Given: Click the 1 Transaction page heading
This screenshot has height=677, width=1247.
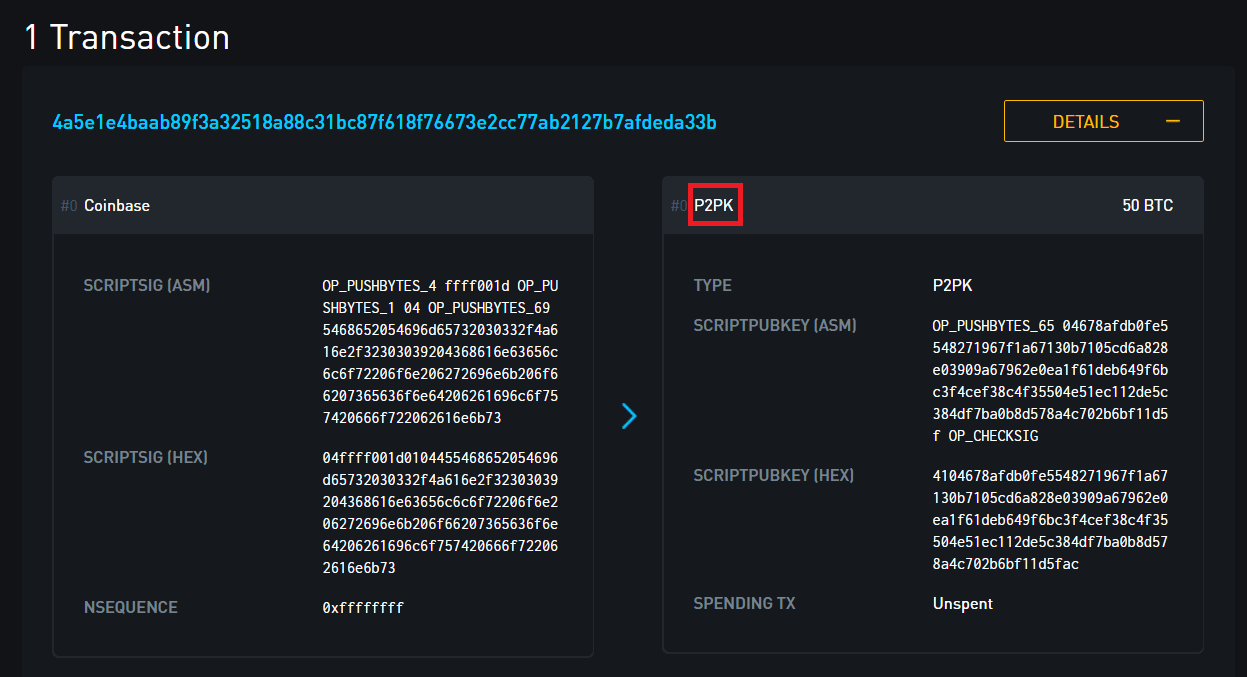Looking at the screenshot, I should click(126, 37).
